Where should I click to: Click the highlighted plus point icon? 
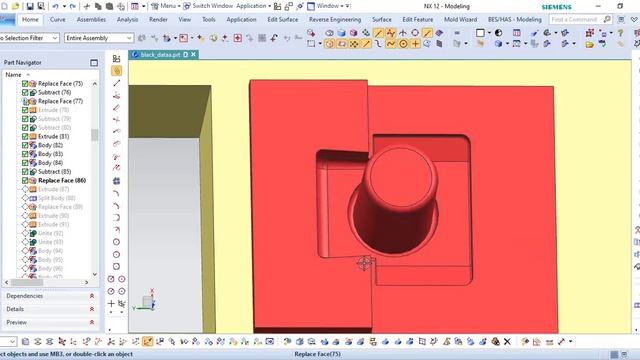(415, 44)
